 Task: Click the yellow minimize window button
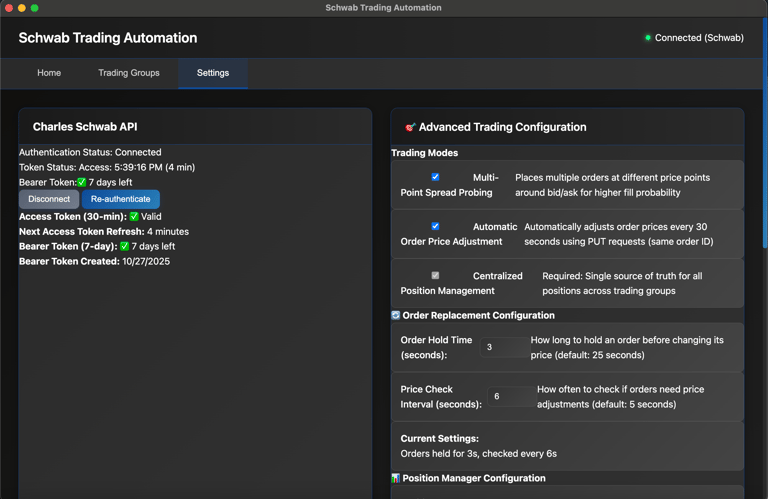click(22, 8)
